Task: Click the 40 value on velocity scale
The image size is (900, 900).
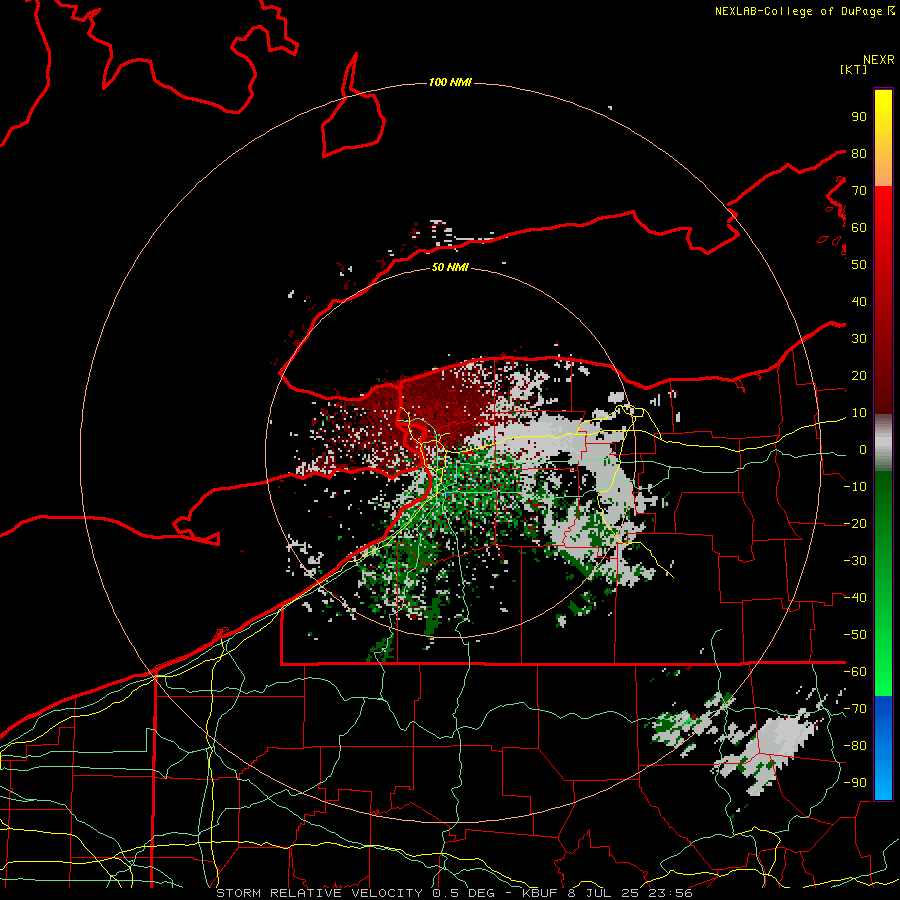Action: tap(859, 302)
